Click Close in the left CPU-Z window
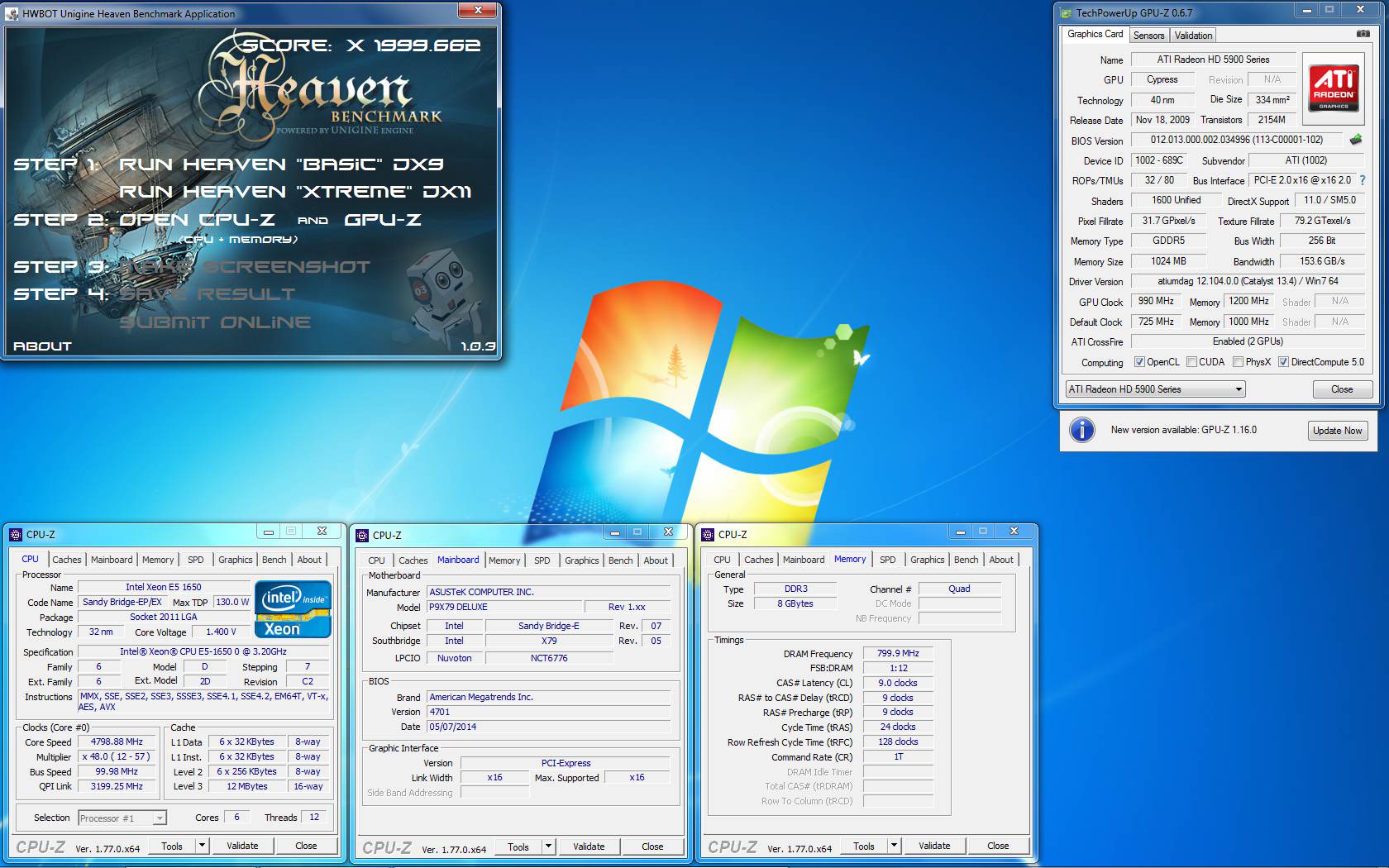 pos(306,846)
